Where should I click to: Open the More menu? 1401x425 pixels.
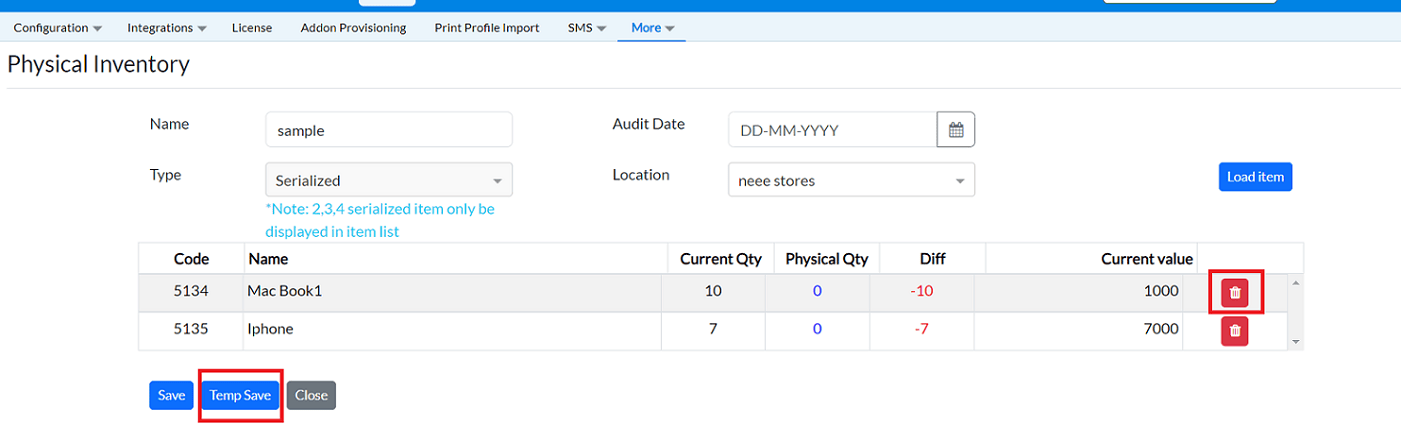tap(652, 28)
